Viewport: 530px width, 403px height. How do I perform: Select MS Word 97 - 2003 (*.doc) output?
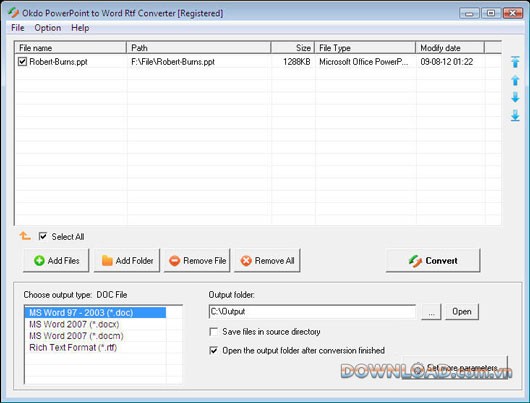click(x=95, y=312)
